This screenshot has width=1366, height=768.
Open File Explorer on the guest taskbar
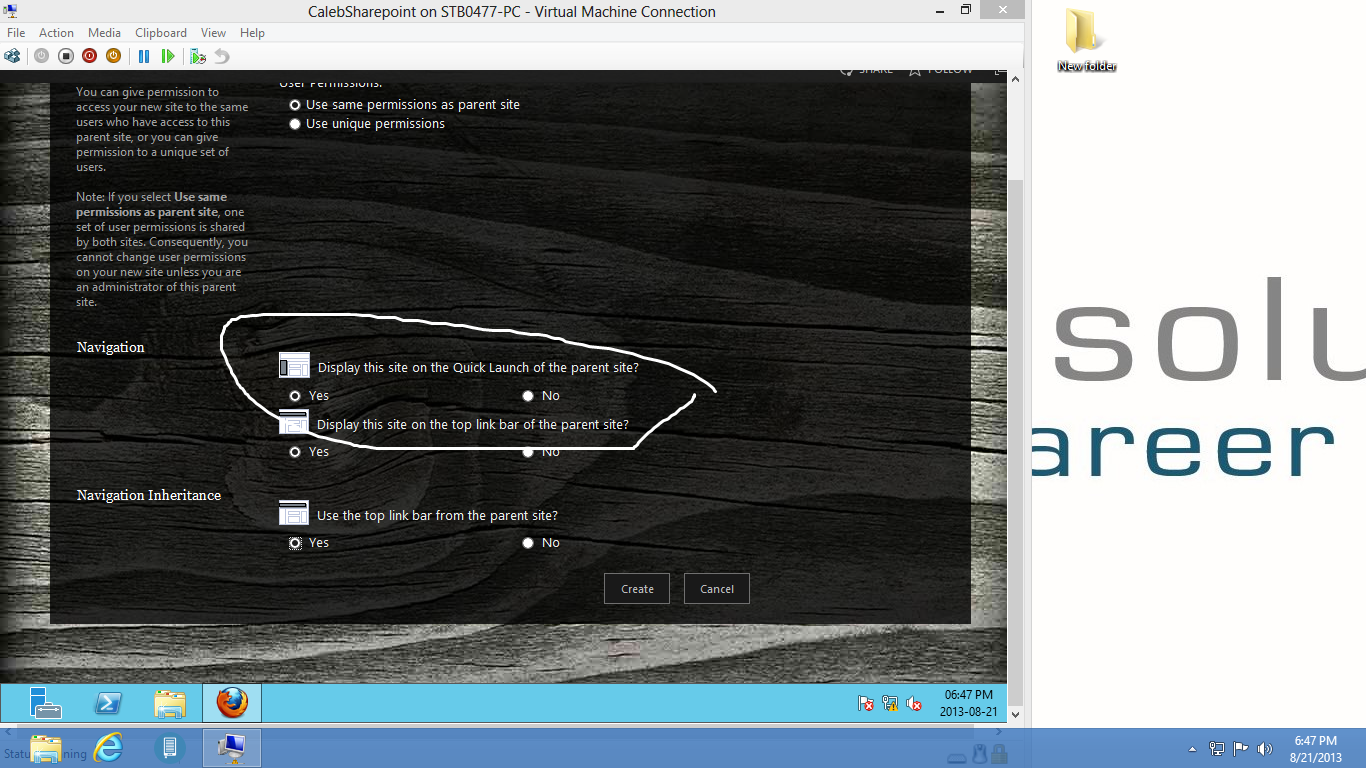(x=170, y=703)
